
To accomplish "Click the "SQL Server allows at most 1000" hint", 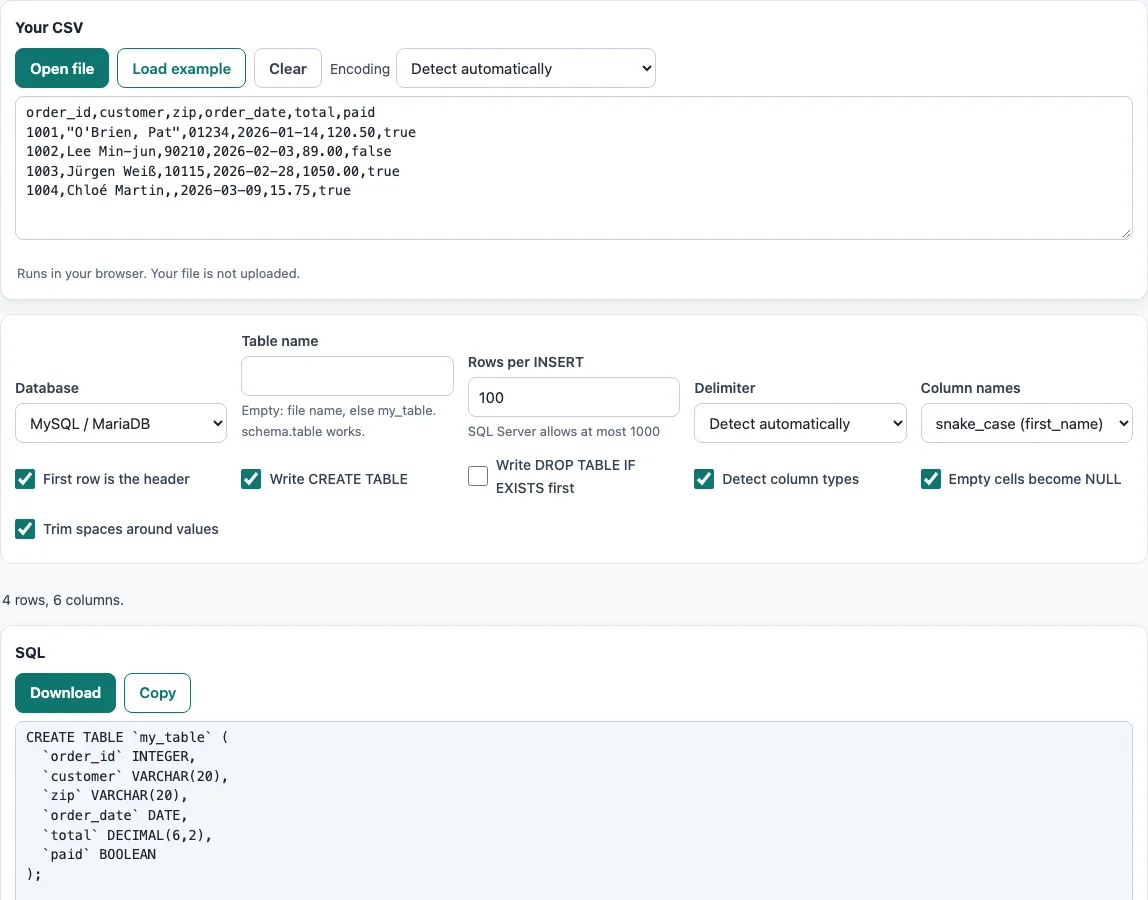I will point(564,431).
